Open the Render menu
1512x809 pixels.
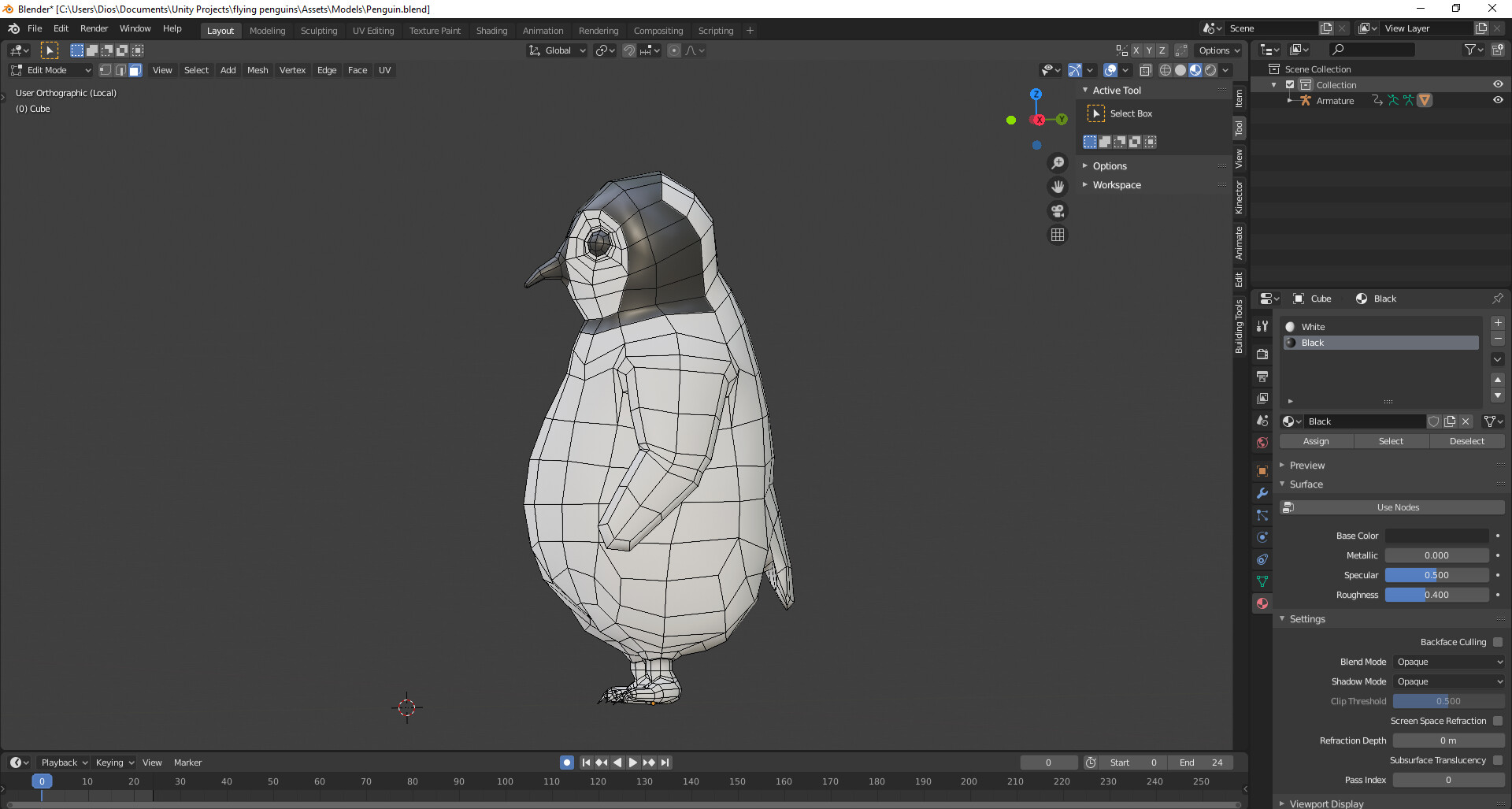pos(94,28)
